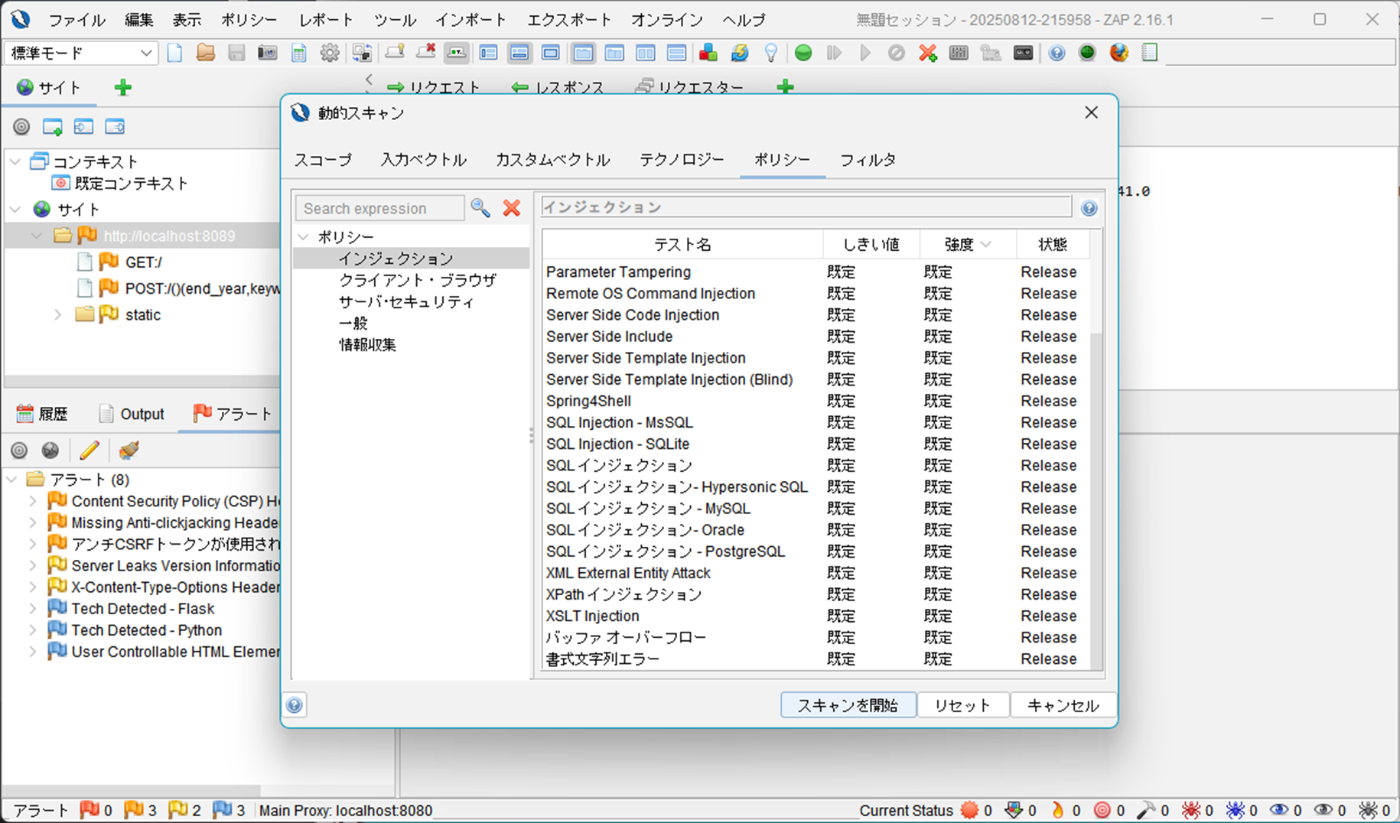Click the pencil edit icon in alerts toolbar
Viewport: 1400px width, 823px height.
pos(89,451)
